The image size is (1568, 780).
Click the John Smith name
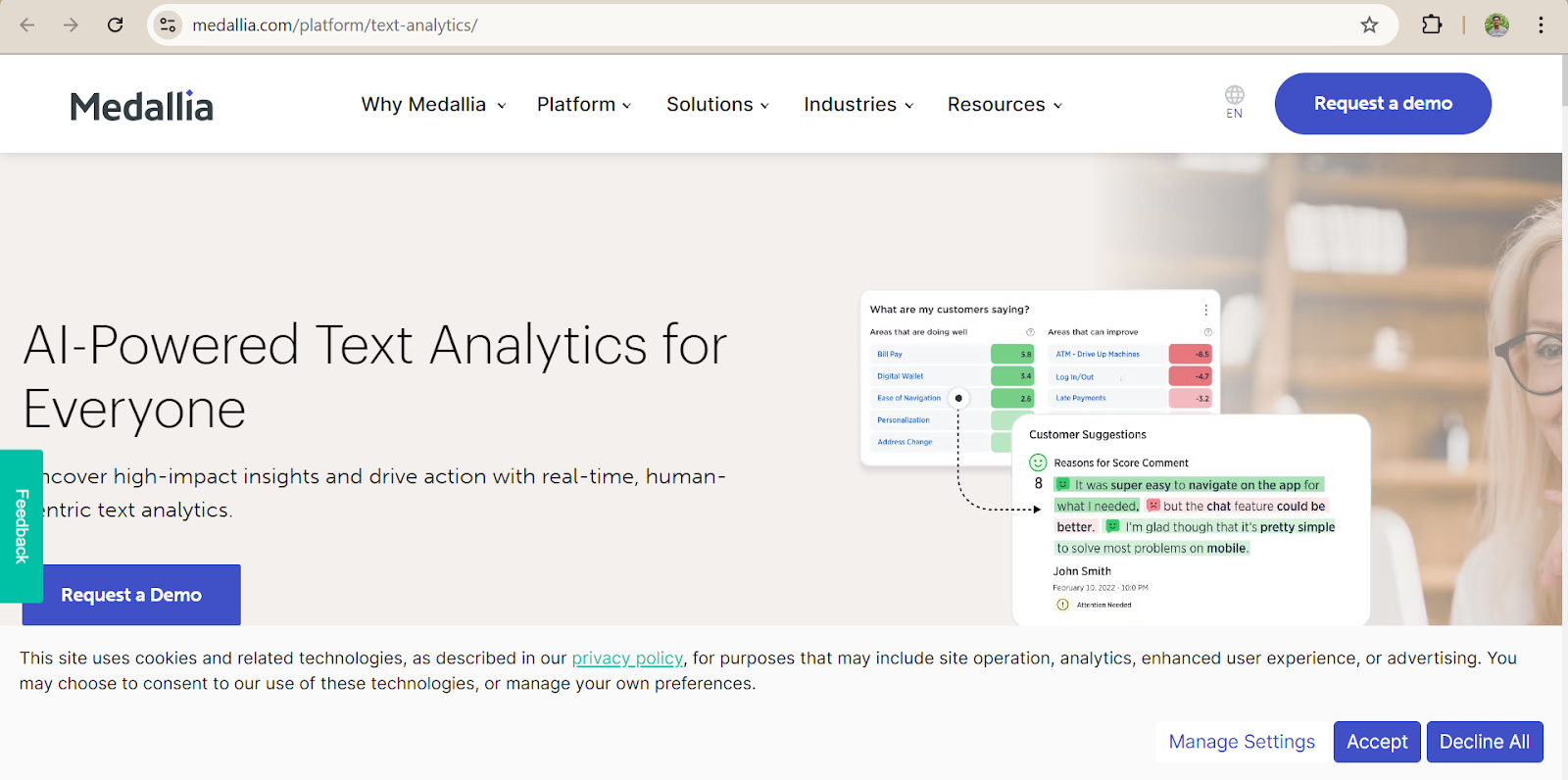click(x=1082, y=571)
